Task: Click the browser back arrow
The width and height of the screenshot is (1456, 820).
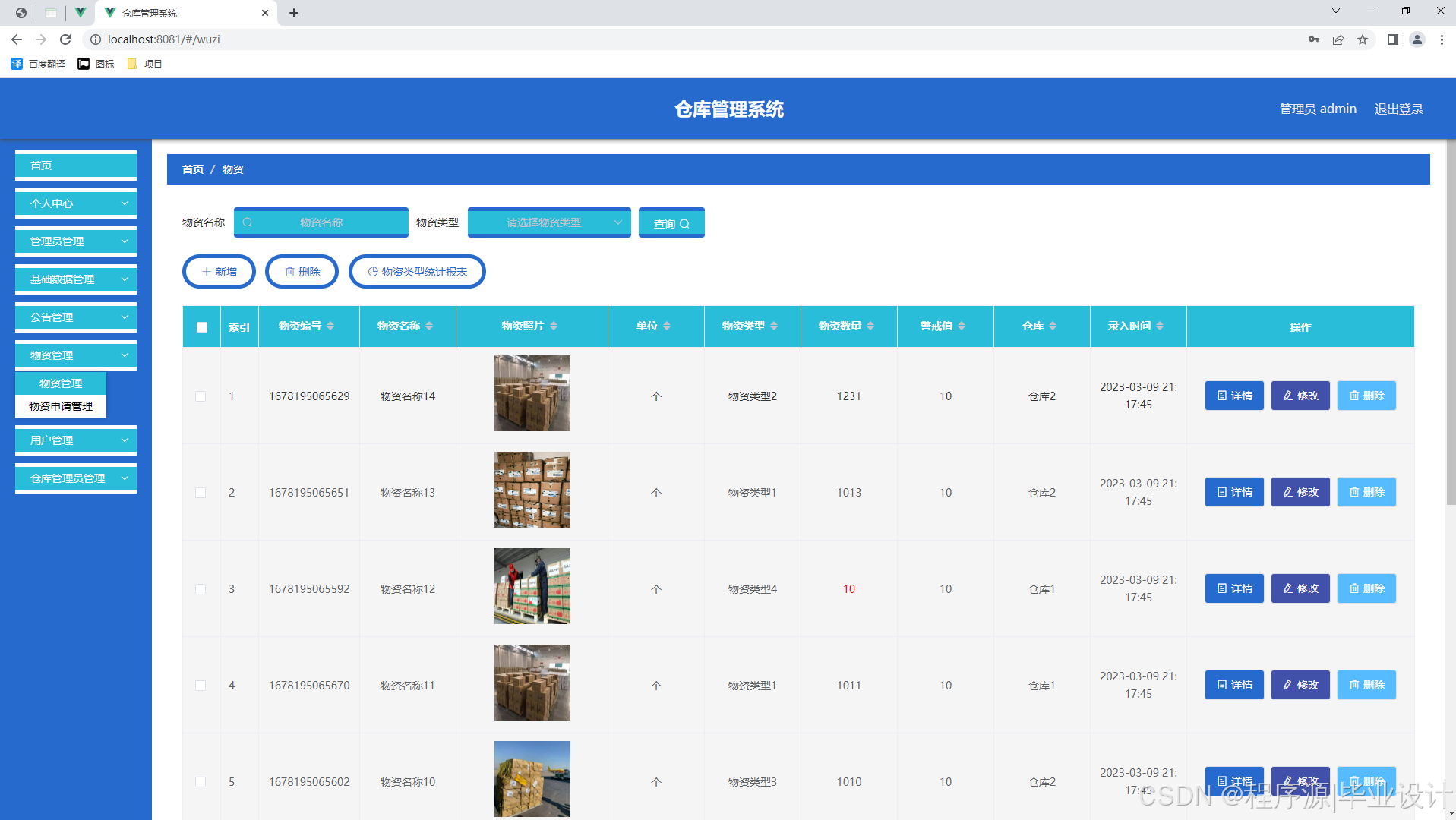Action: click(x=17, y=39)
